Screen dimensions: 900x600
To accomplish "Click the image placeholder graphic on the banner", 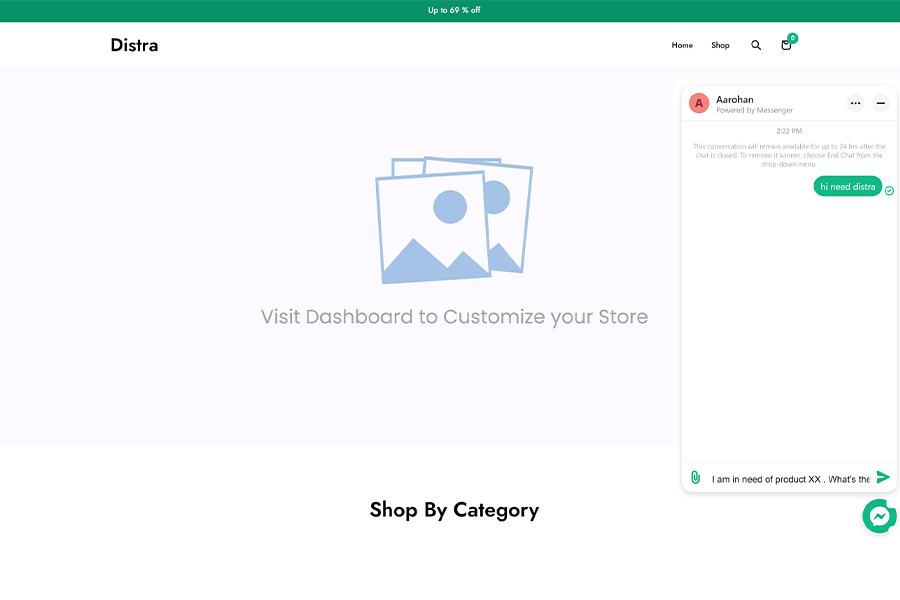I will 453,219.
